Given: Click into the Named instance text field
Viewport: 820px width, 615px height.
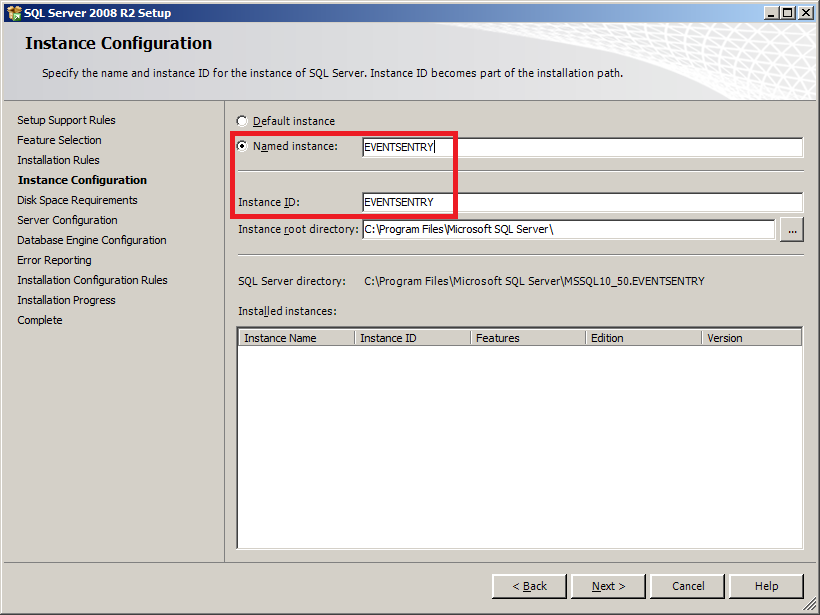Looking at the screenshot, I should tap(582, 147).
